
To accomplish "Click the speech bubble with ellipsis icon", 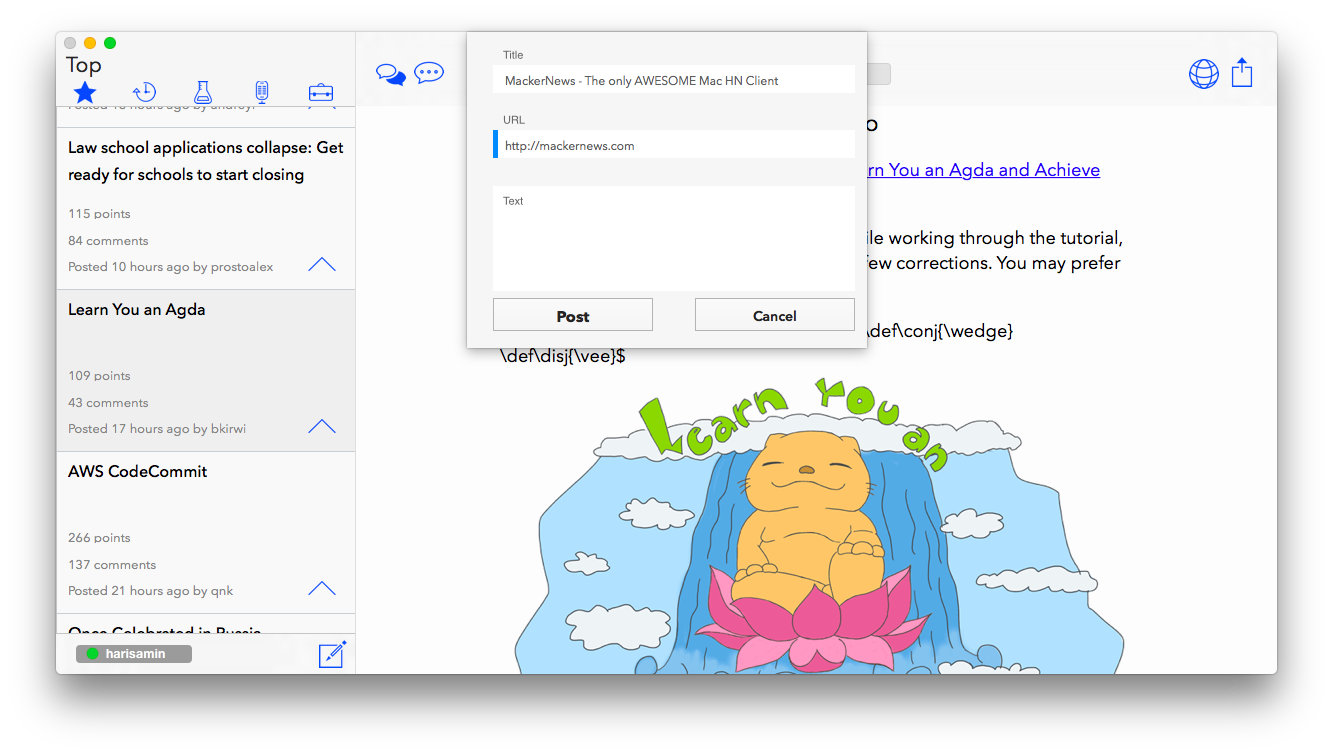I will point(429,73).
